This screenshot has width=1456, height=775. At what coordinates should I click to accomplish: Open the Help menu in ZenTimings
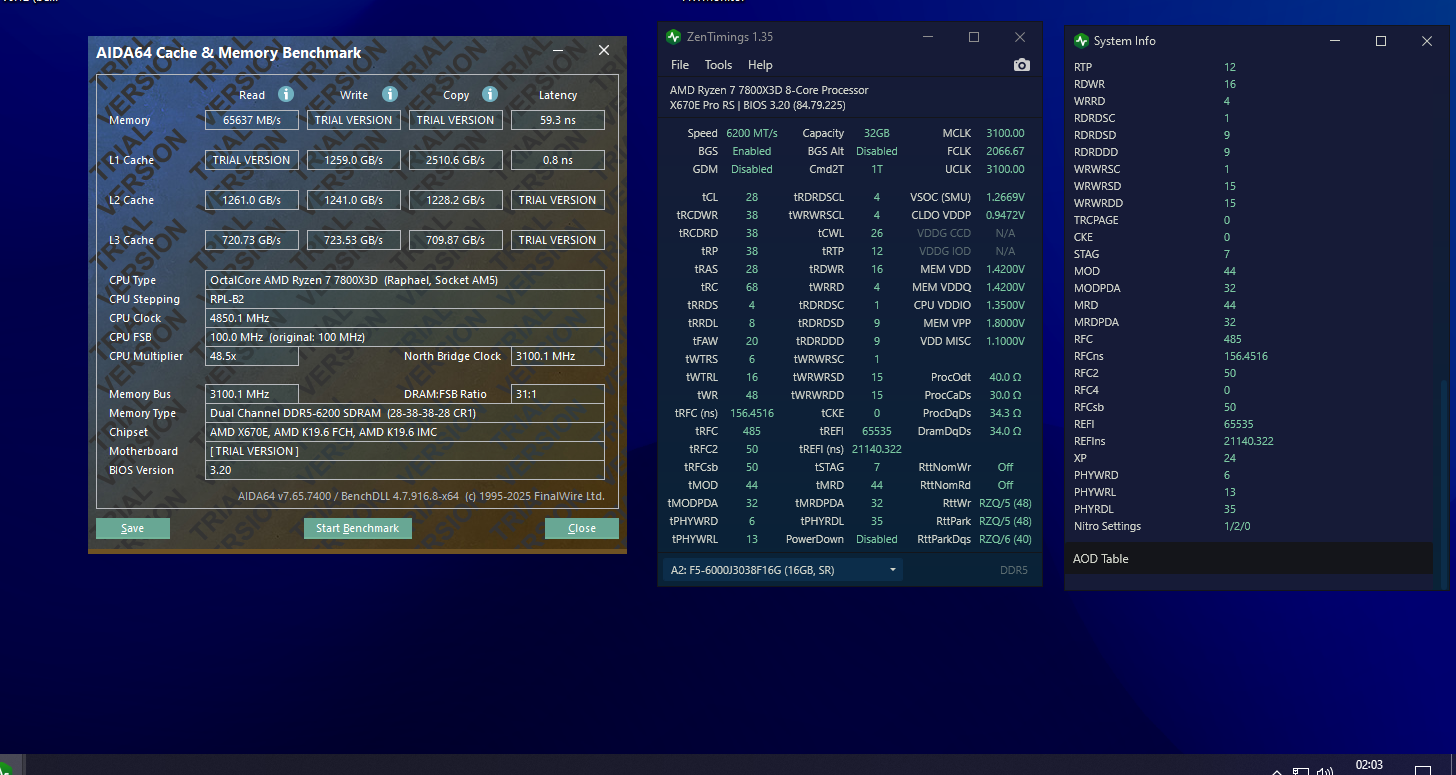760,65
